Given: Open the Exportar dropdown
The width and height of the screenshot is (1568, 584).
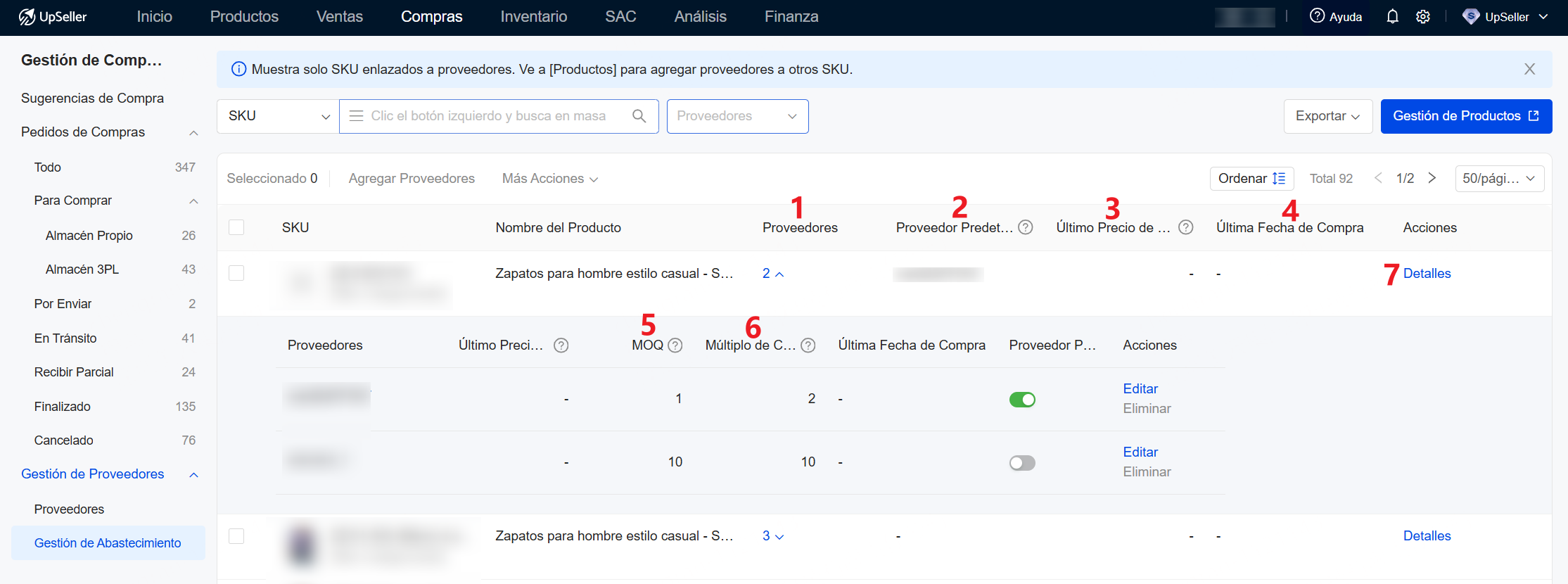Looking at the screenshot, I should [1328, 116].
